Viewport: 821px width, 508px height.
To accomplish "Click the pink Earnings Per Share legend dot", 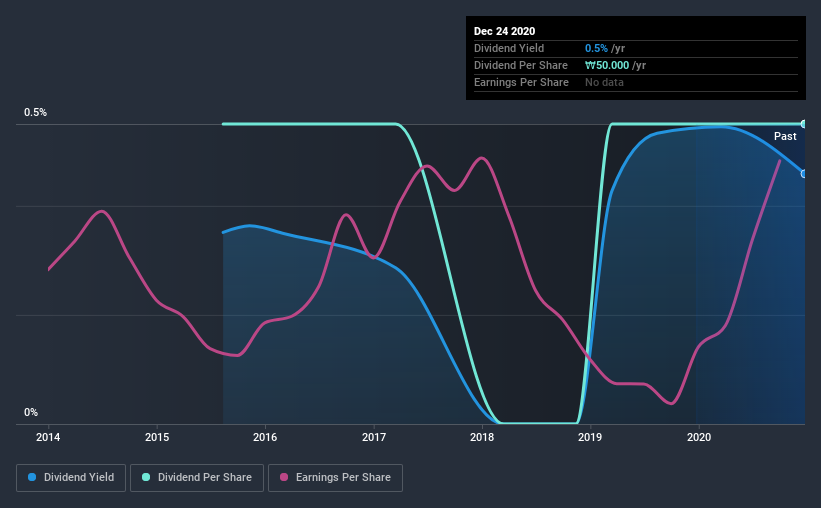I will 284,477.
